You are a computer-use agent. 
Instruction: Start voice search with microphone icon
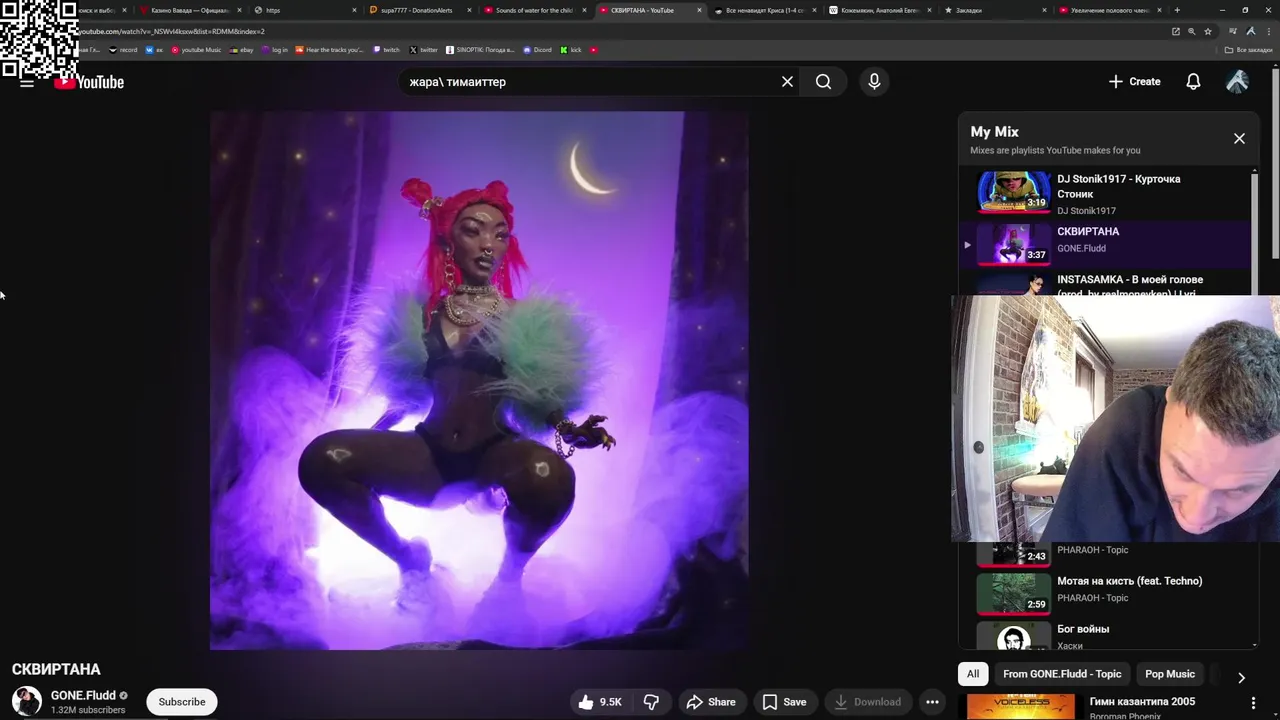874,82
